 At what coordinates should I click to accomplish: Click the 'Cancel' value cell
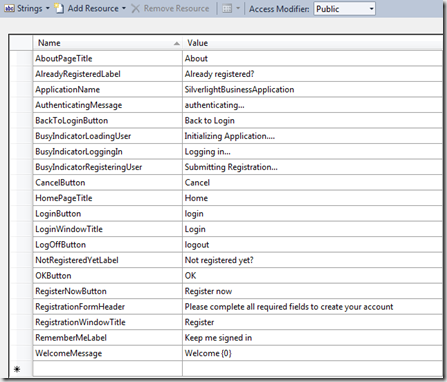[x=312, y=182]
